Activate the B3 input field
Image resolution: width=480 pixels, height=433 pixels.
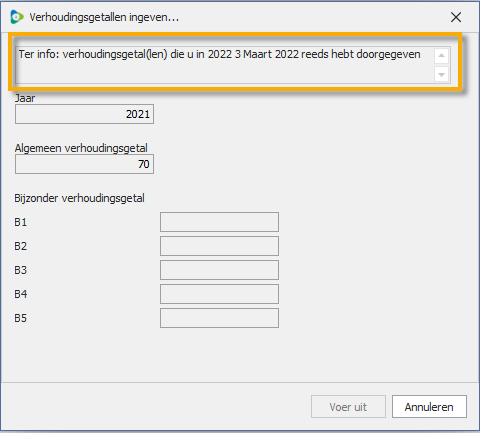coord(219,270)
